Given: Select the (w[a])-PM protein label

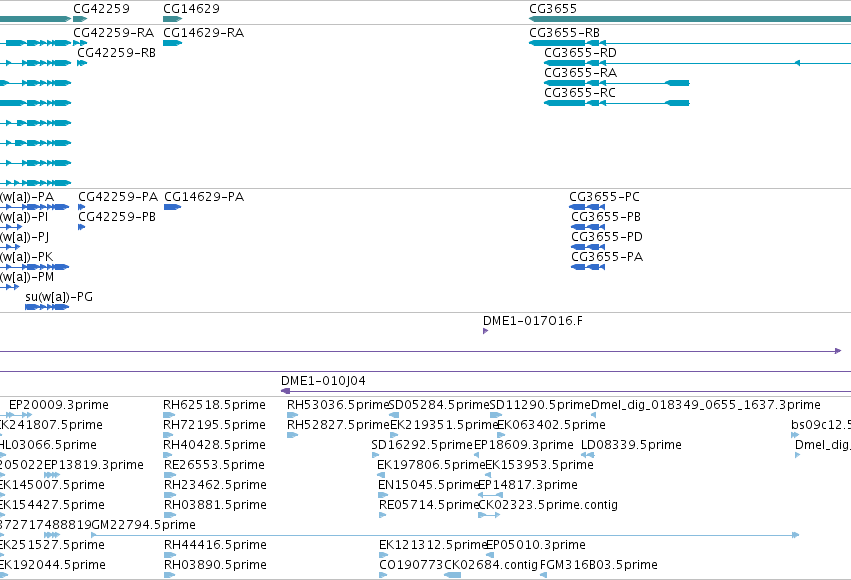Looking at the screenshot, I should point(27,277).
